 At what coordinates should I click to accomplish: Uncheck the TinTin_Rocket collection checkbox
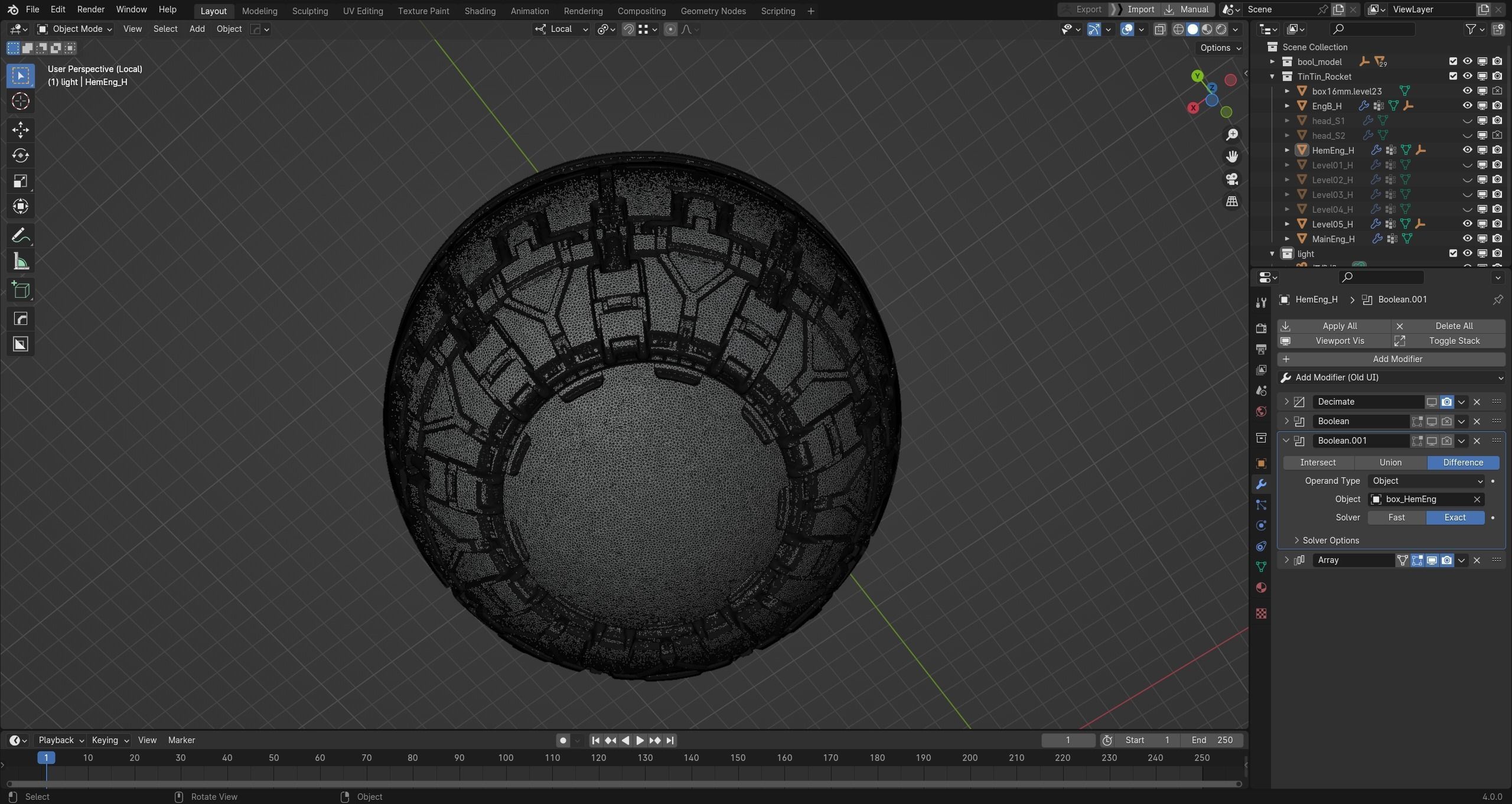tap(1453, 76)
